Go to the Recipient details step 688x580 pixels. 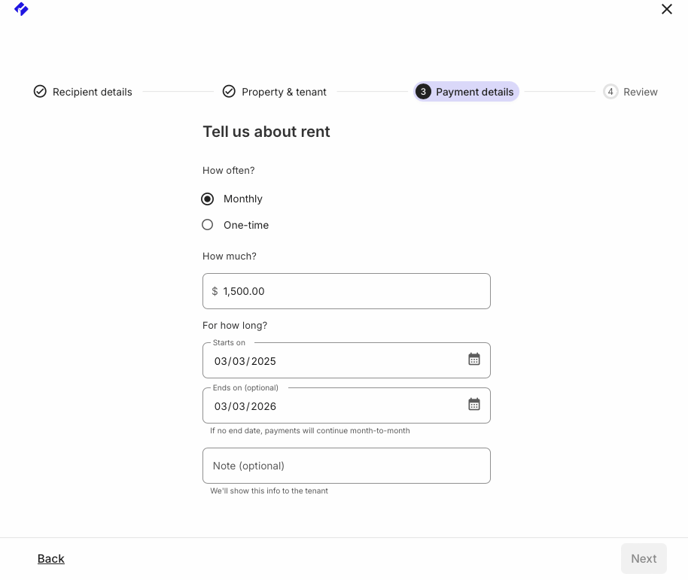coord(92,92)
